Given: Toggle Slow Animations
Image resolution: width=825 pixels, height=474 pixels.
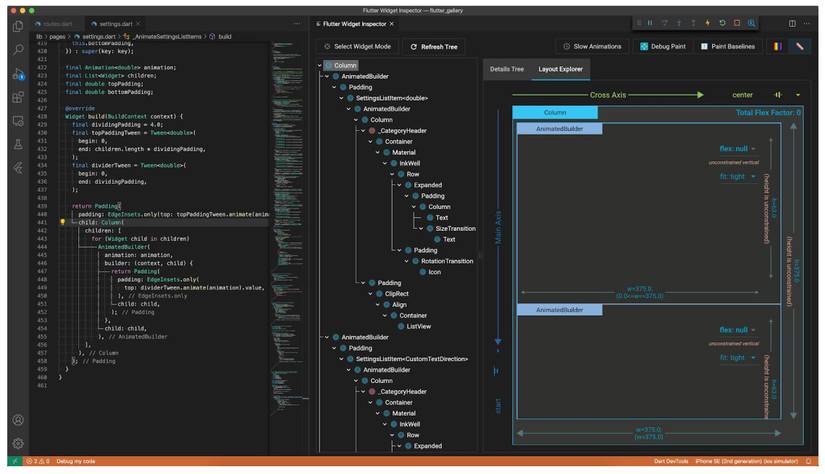Looking at the screenshot, I should point(592,46).
